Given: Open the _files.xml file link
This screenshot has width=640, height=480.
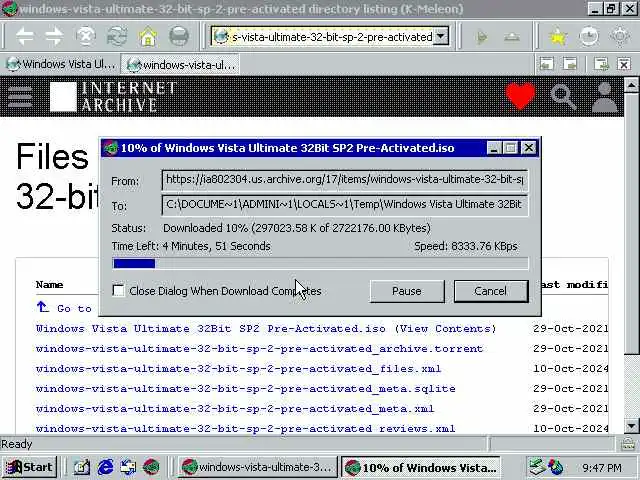Looking at the screenshot, I should tap(238, 369).
